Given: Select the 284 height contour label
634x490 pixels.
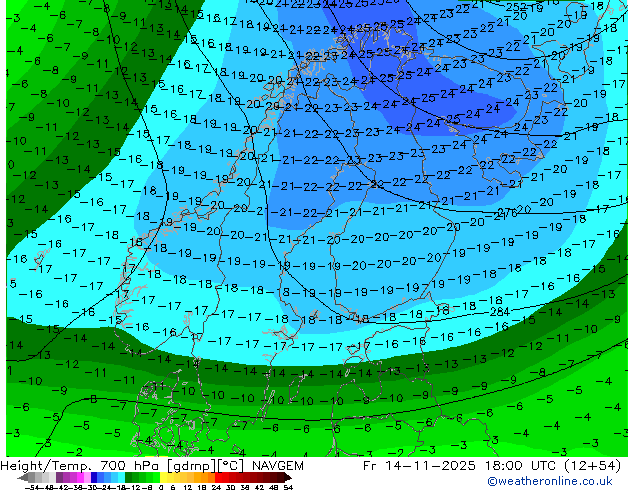Looking at the screenshot, I should [x=499, y=312].
